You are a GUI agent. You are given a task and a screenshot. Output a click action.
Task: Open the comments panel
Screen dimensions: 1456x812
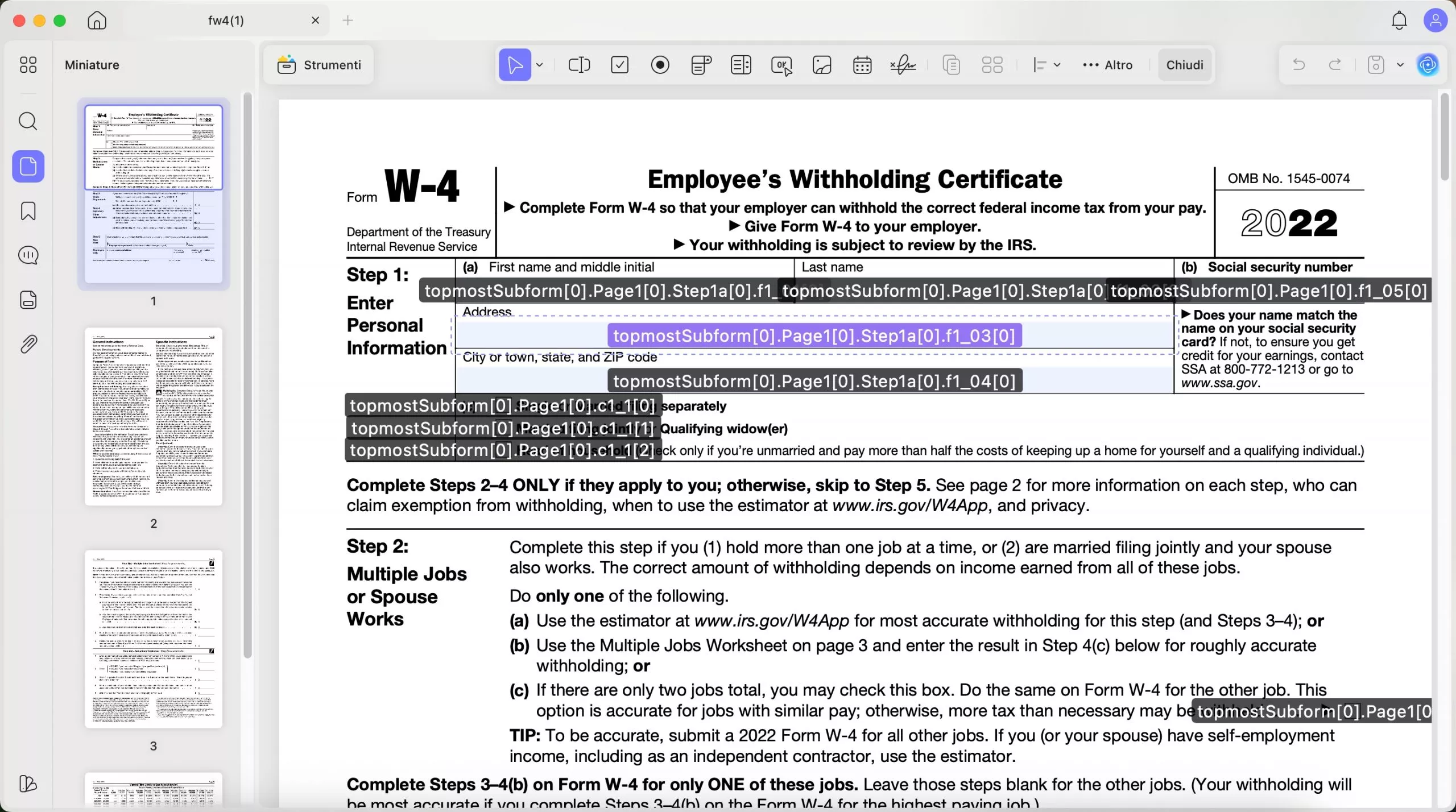coord(28,255)
